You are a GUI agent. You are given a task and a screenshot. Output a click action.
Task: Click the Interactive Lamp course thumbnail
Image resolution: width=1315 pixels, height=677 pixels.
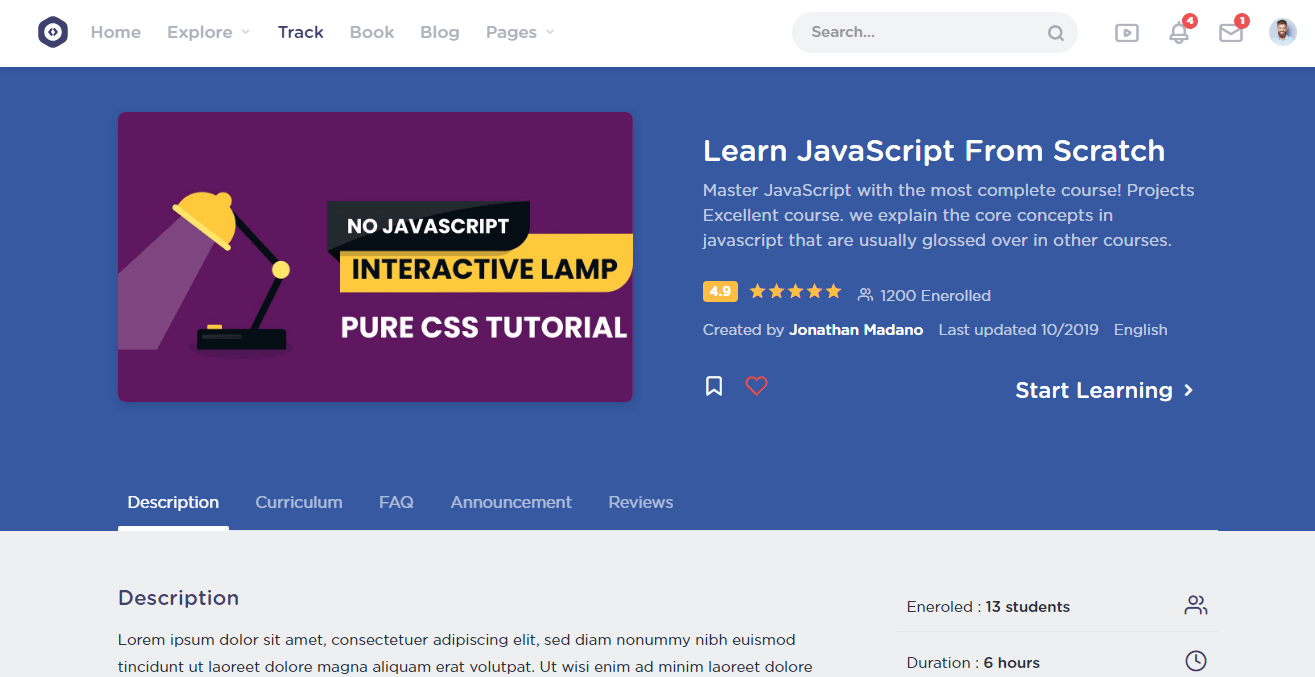coord(375,257)
